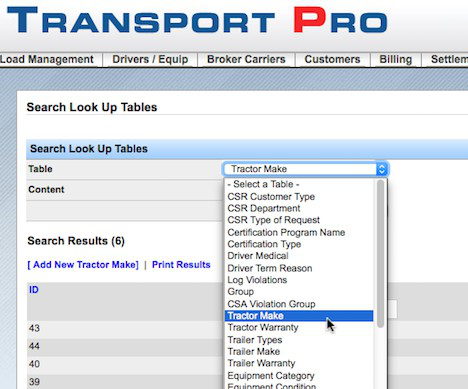The image size is (468, 389).
Task: Click the Table dropdown showing Tractor Make
Action: pos(305,169)
